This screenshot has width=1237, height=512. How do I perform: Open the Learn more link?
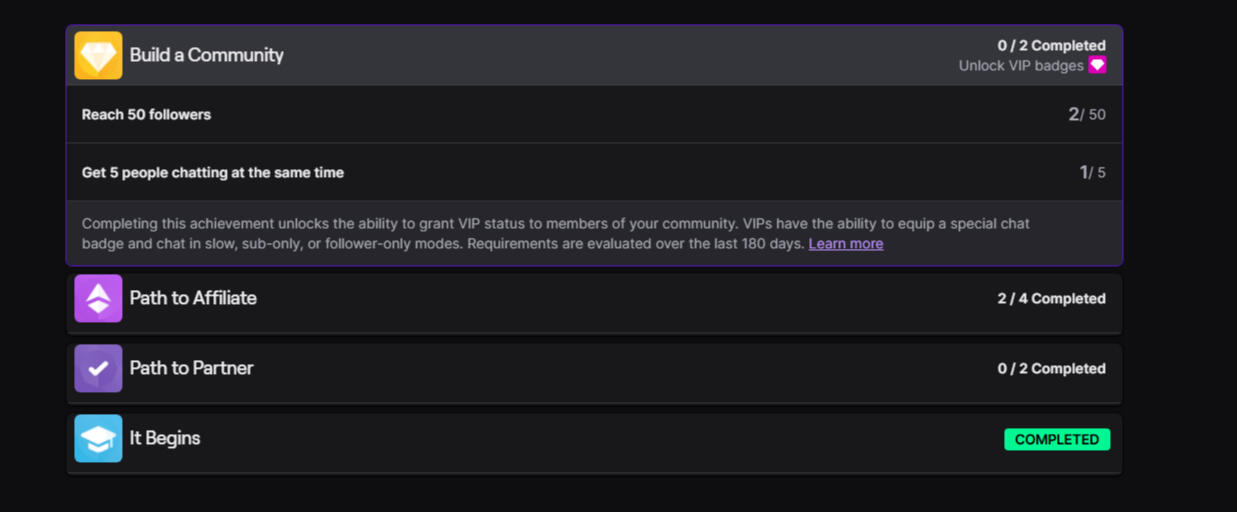[x=845, y=244]
